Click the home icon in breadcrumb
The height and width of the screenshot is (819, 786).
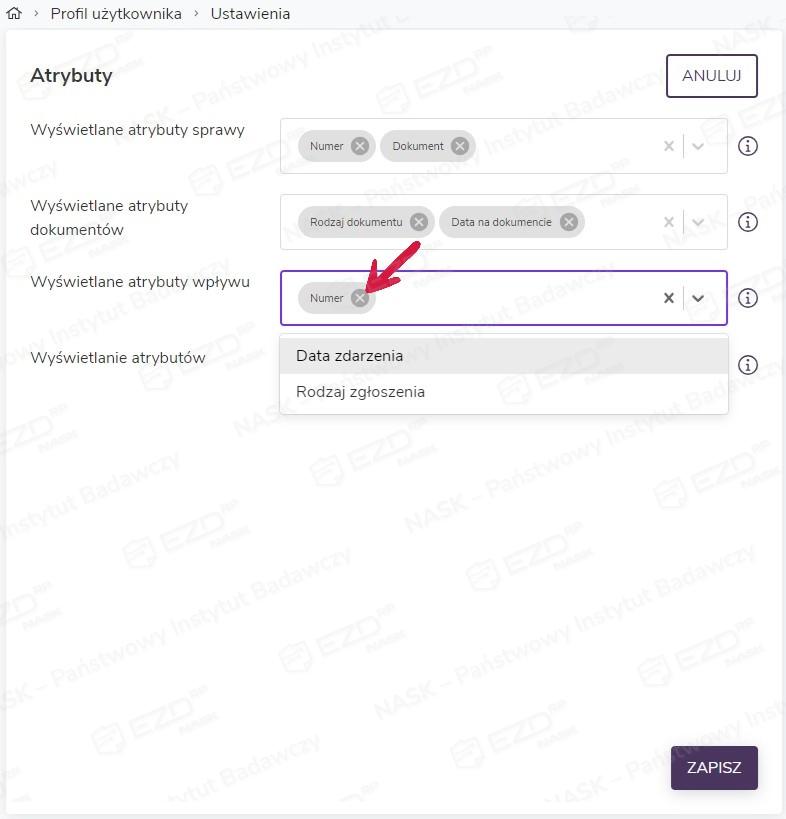13,14
